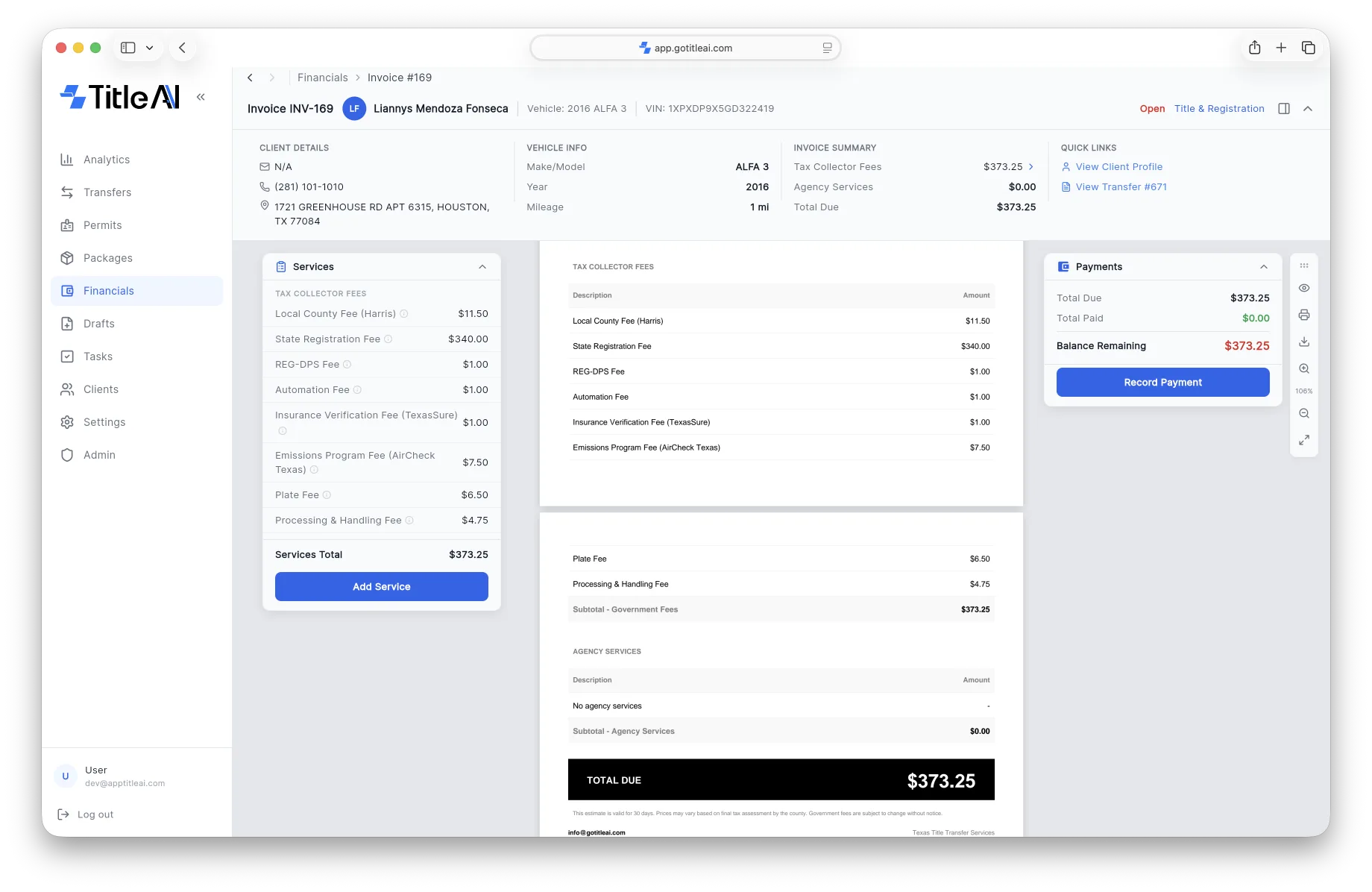The height and width of the screenshot is (892, 1372).
Task: Toggle the side panel layout icon
Action: (1284, 109)
